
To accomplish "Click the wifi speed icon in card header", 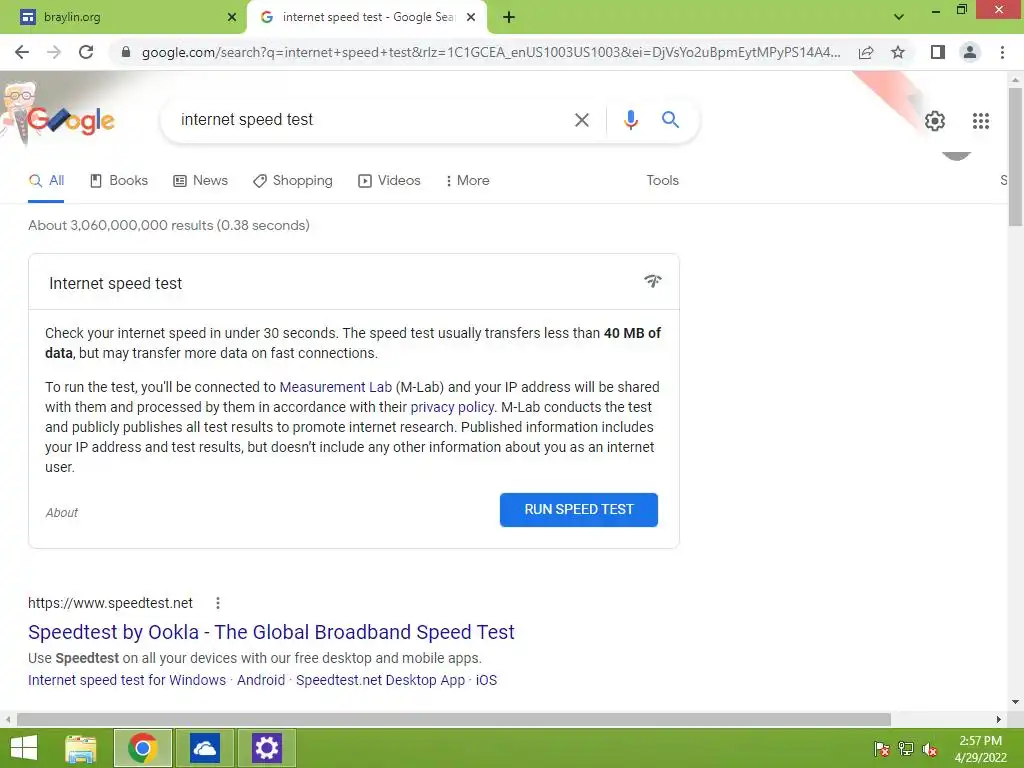I will click(x=652, y=281).
